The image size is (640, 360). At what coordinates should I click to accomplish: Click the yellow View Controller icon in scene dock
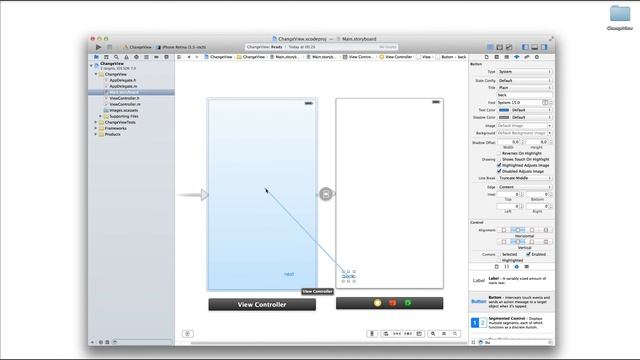pos(378,303)
